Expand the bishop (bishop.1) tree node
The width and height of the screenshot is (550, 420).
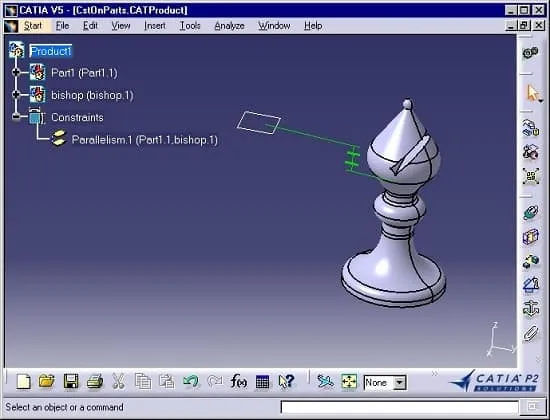point(16,95)
